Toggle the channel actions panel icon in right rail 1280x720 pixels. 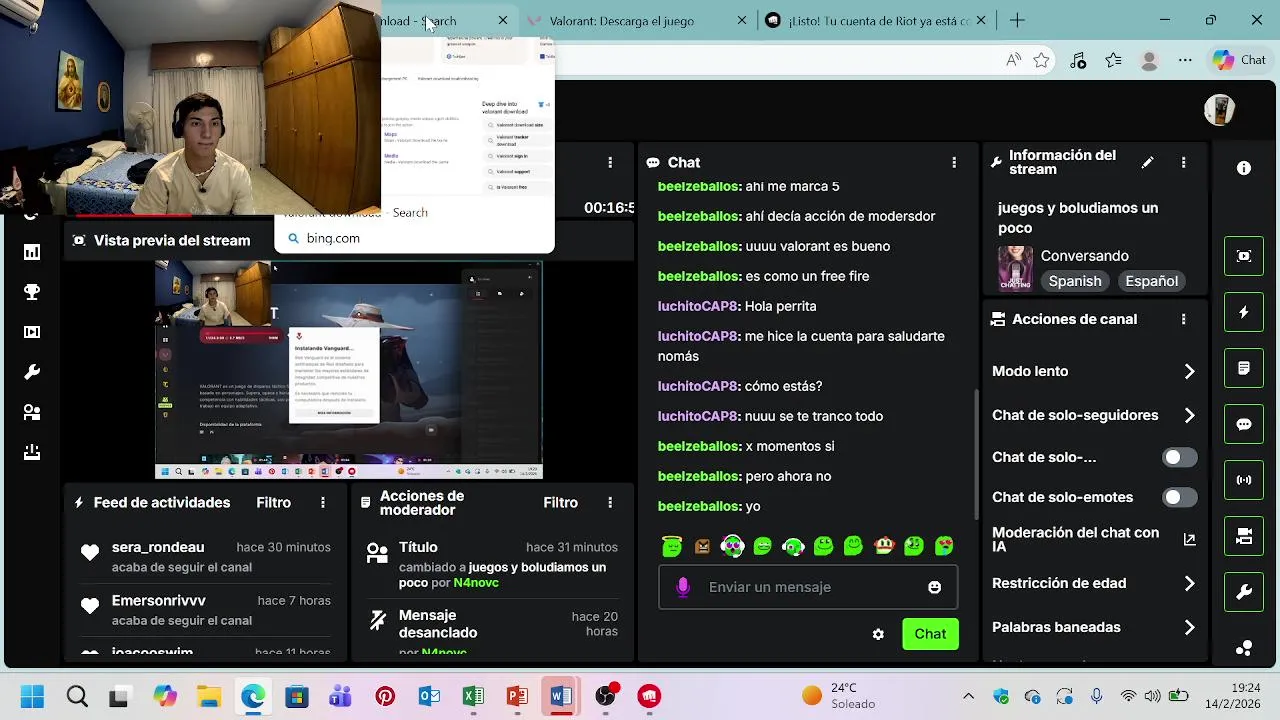1244,536
